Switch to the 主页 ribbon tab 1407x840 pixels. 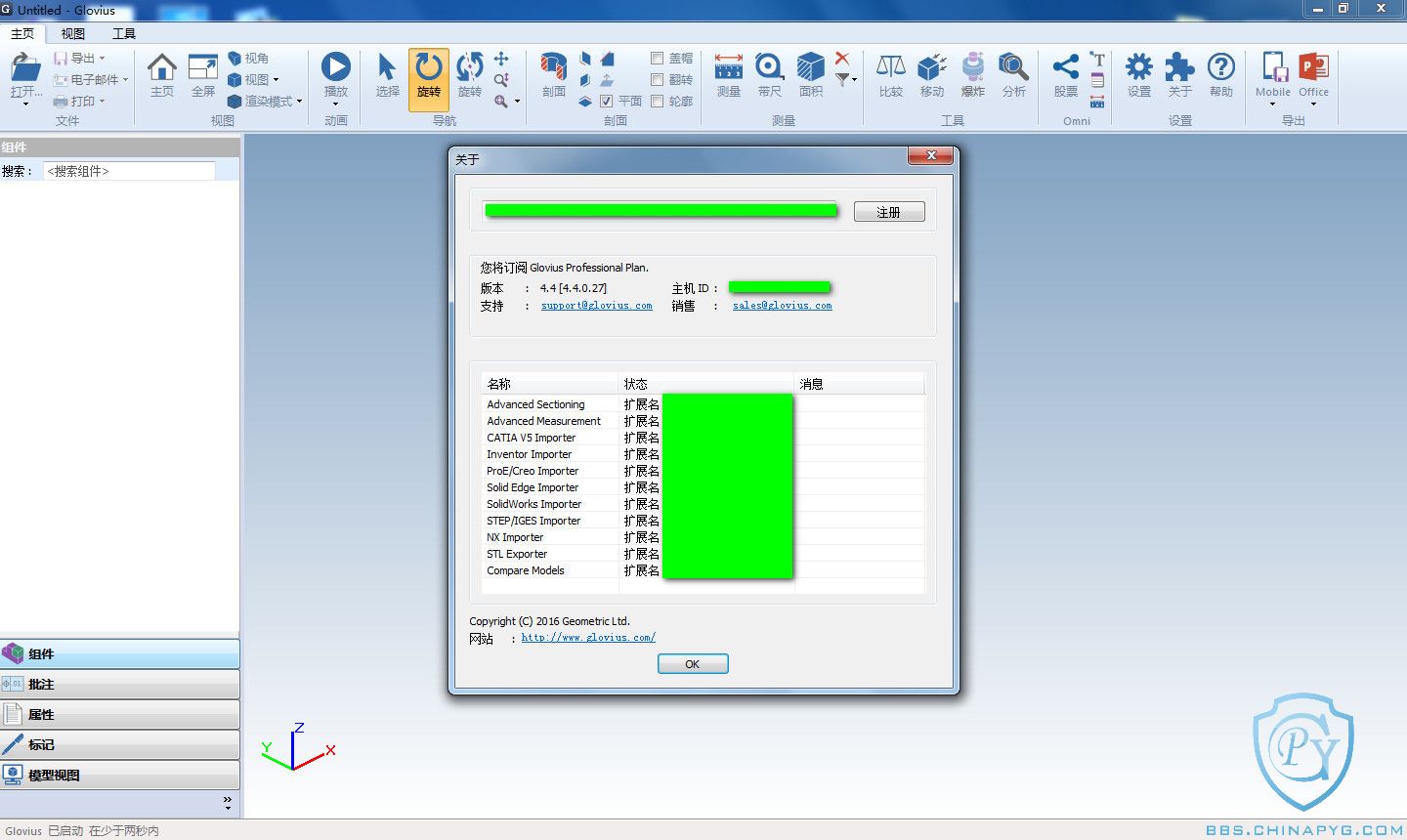22,33
